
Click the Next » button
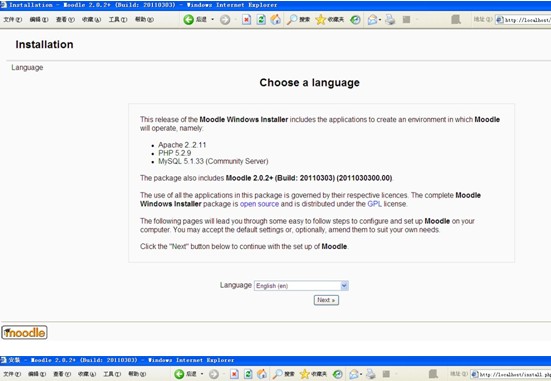click(x=326, y=300)
